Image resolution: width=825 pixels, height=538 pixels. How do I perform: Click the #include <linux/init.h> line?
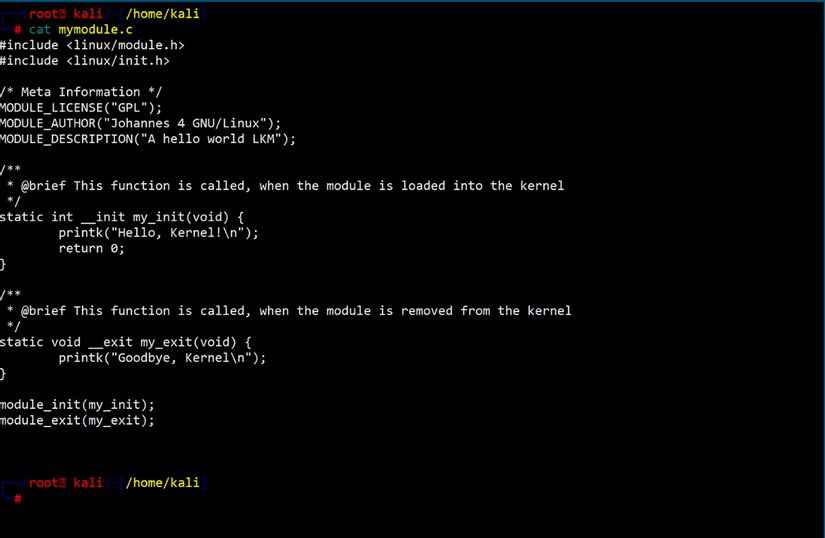[x=85, y=61]
